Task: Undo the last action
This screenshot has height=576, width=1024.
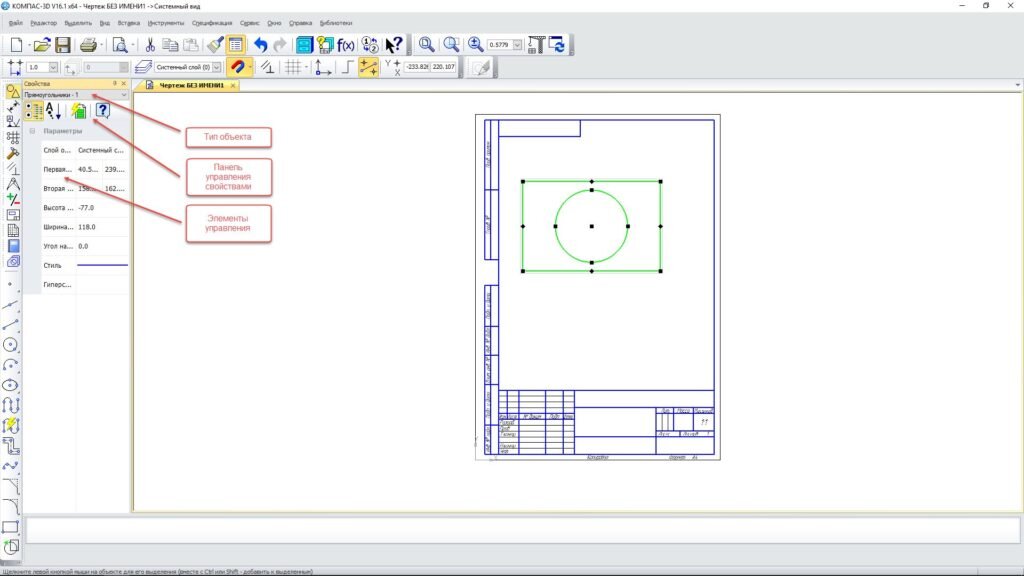Action: (261, 44)
